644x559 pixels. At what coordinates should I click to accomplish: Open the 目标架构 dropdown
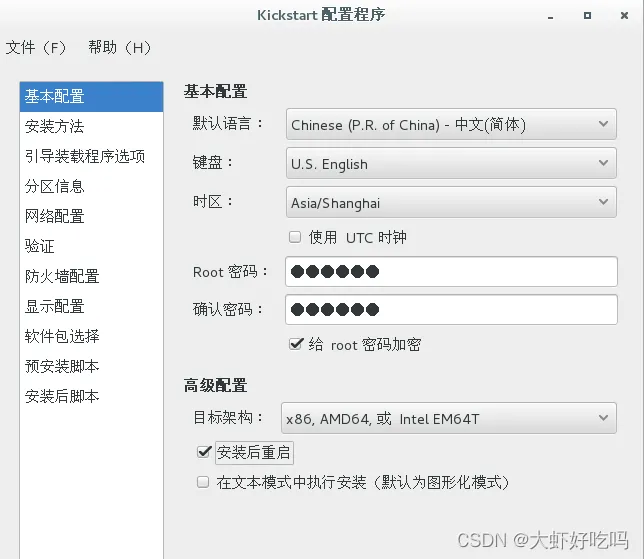click(448, 418)
